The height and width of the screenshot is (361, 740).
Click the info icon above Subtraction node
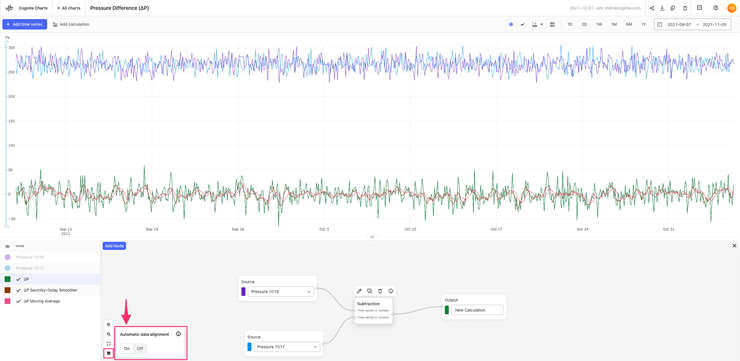[391, 291]
